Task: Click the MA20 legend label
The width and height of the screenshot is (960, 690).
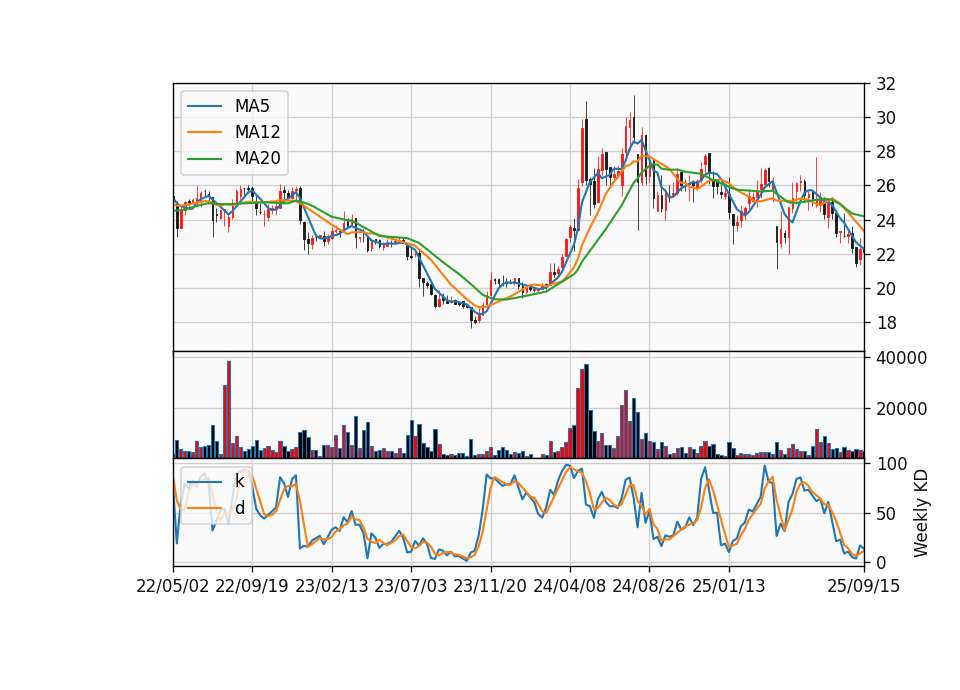Action: [257, 159]
